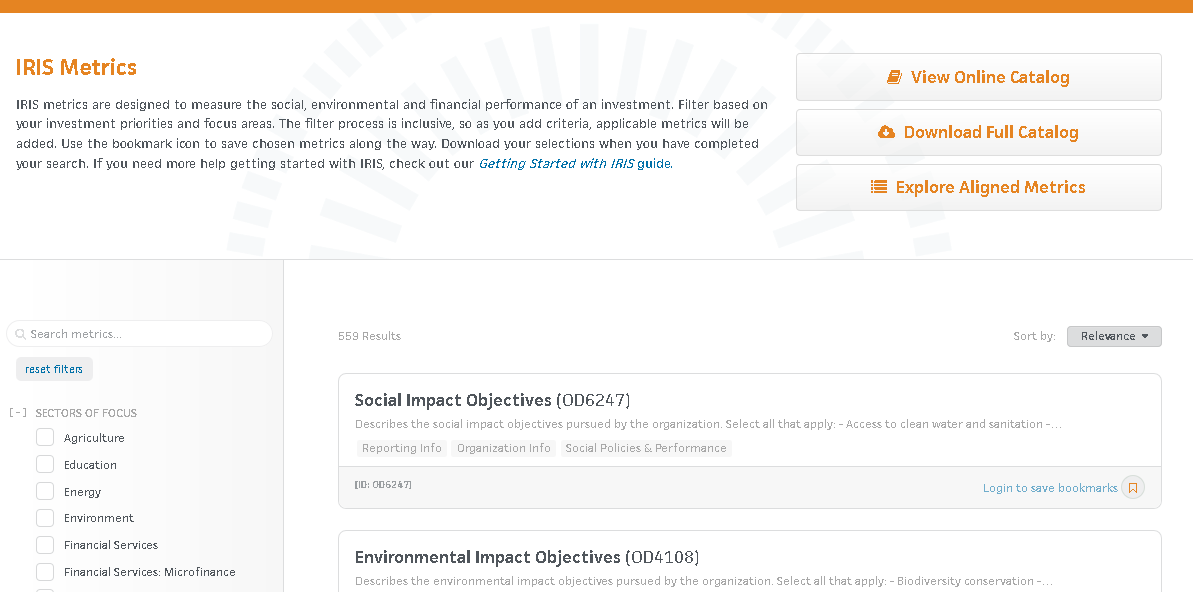Check the Financial Services checkbox
Viewport: 1193px width, 592px height.
click(45, 545)
